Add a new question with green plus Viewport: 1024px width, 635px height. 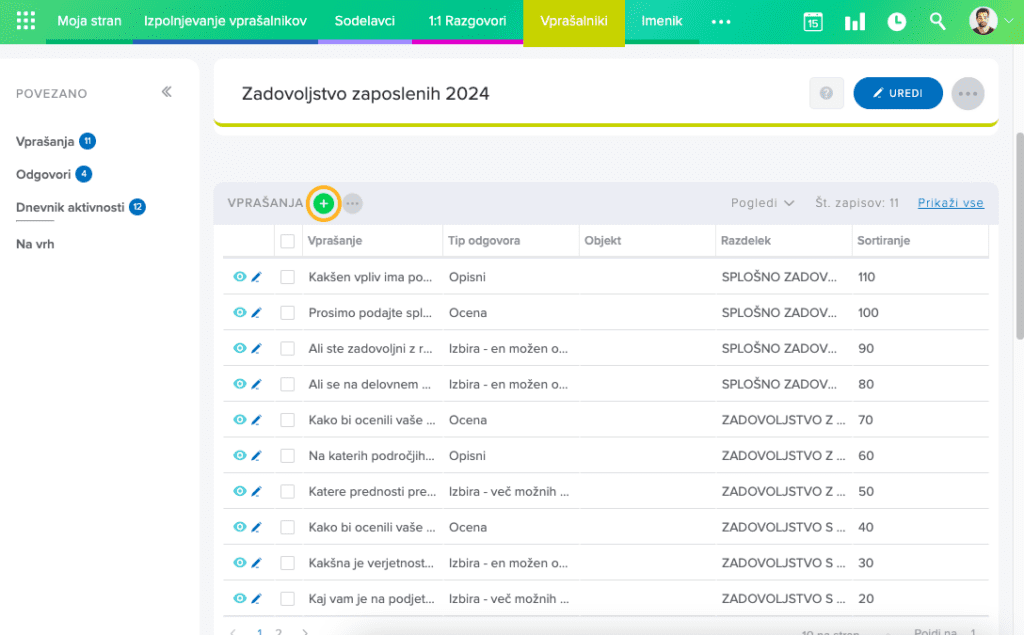point(323,203)
